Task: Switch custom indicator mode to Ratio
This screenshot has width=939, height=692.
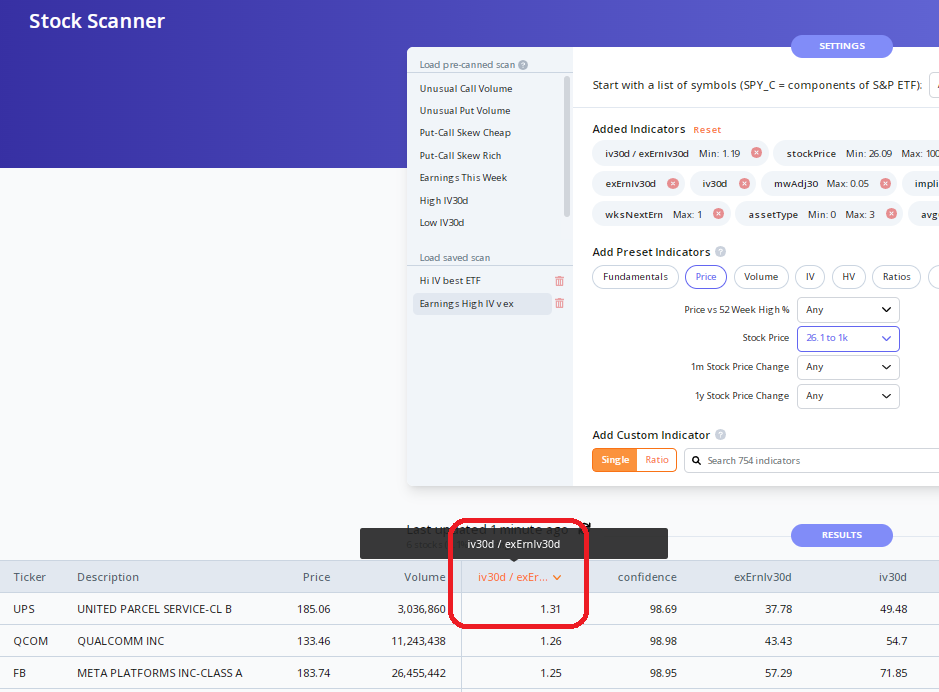Action: pos(657,460)
